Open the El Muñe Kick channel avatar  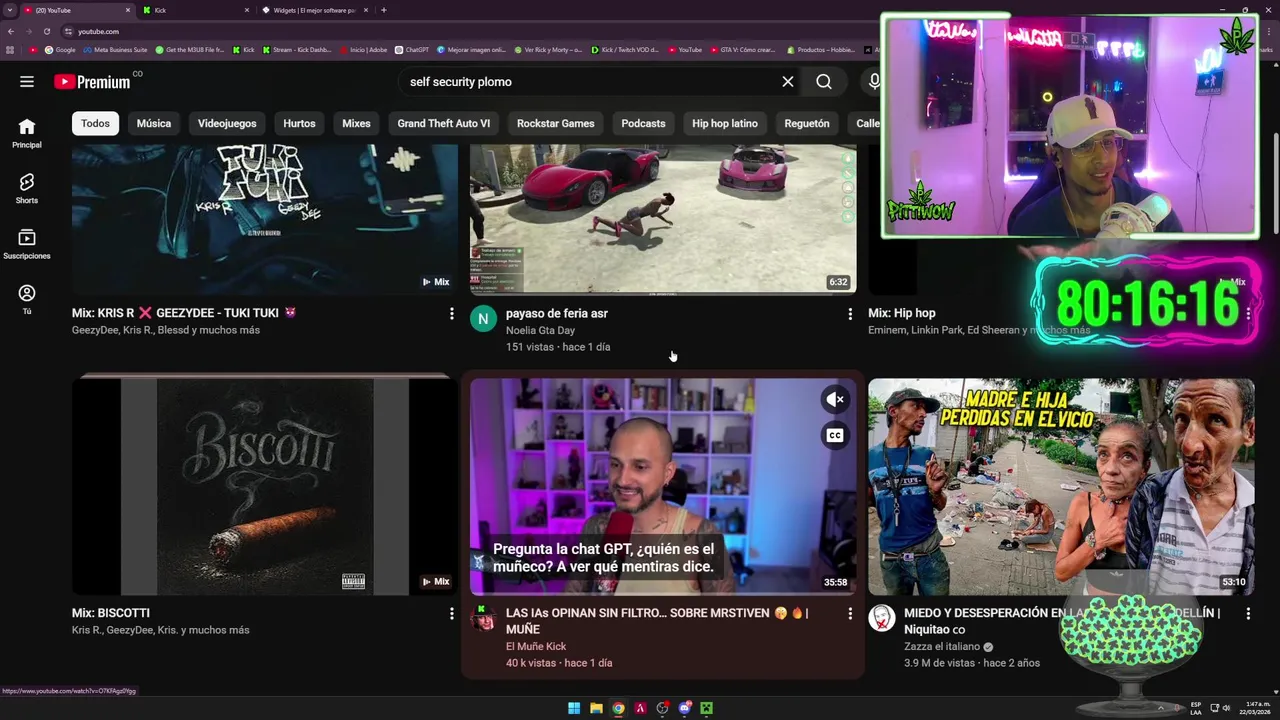point(483,618)
